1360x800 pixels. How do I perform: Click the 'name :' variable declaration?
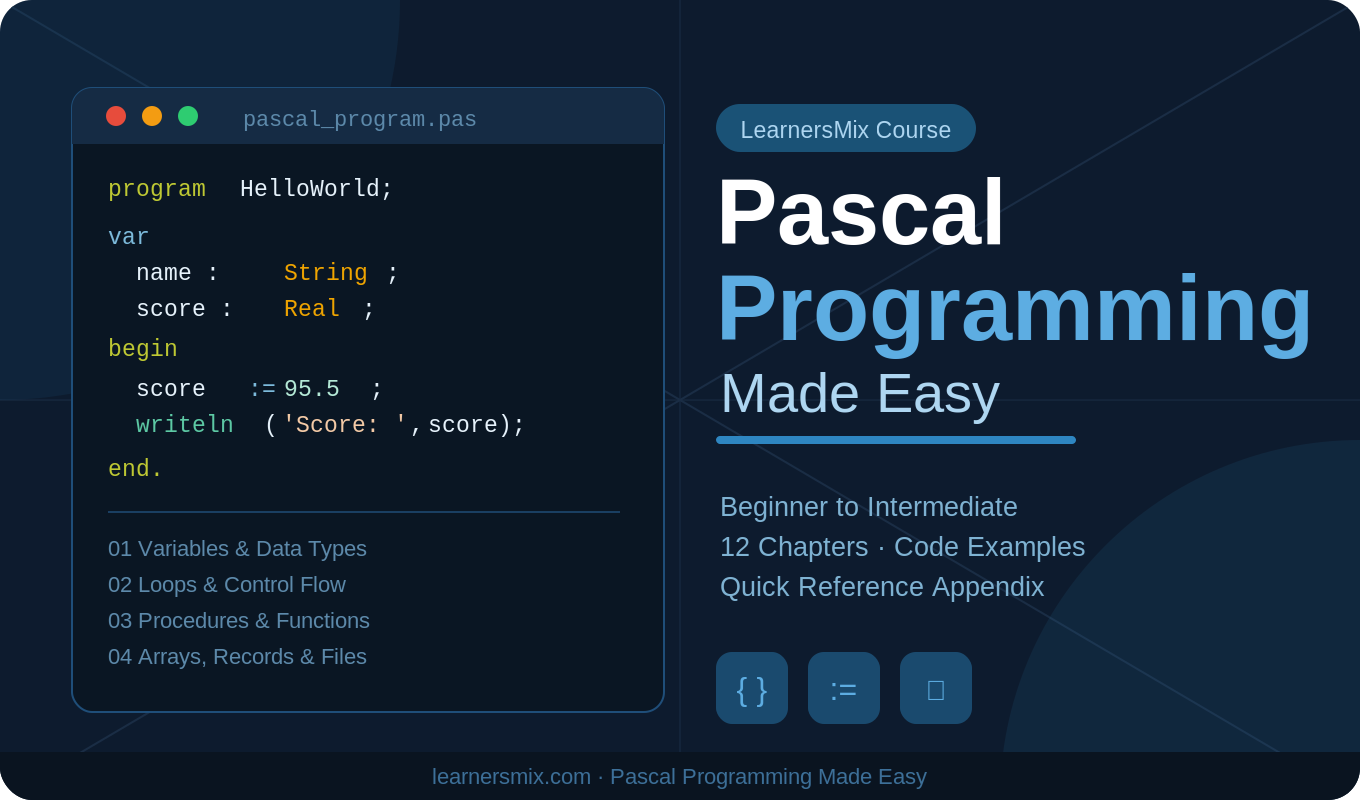[x=178, y=273]
